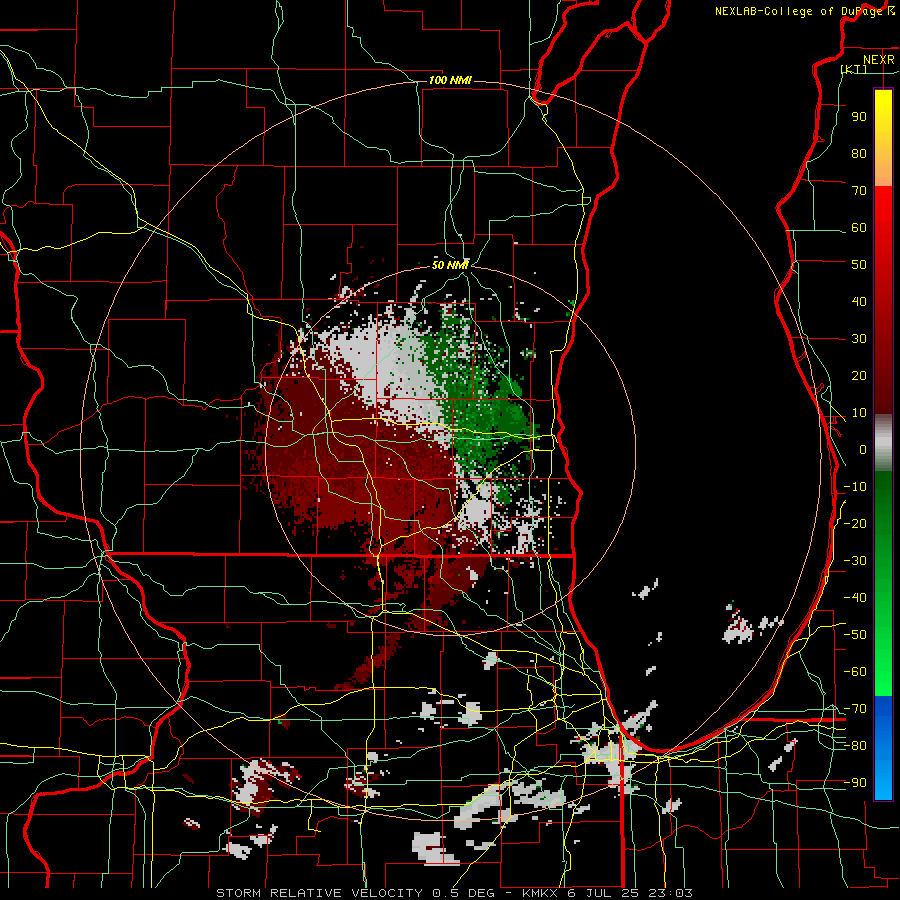Click the positive 20 value on velocity scale
Viewport: 900px width, 900px height.
pos(859,376)
